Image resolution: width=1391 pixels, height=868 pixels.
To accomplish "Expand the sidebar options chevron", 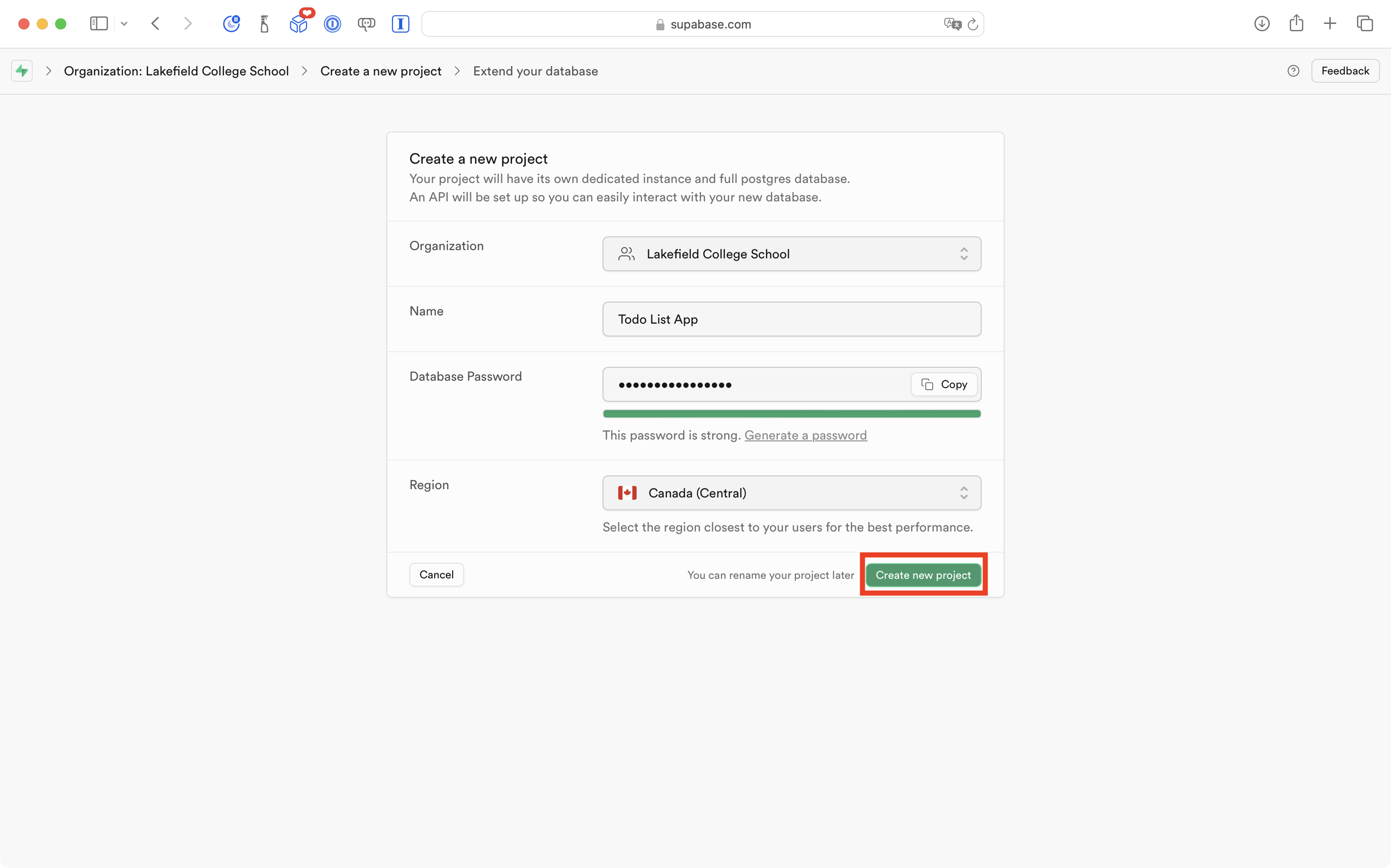I will tap(124, 23).
